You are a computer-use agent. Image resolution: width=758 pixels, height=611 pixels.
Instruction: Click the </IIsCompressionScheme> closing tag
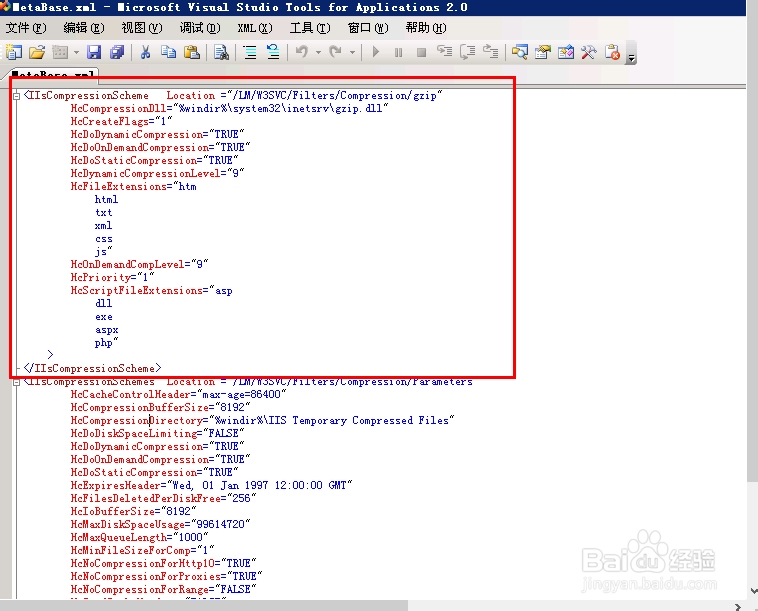tap(92, 368)
